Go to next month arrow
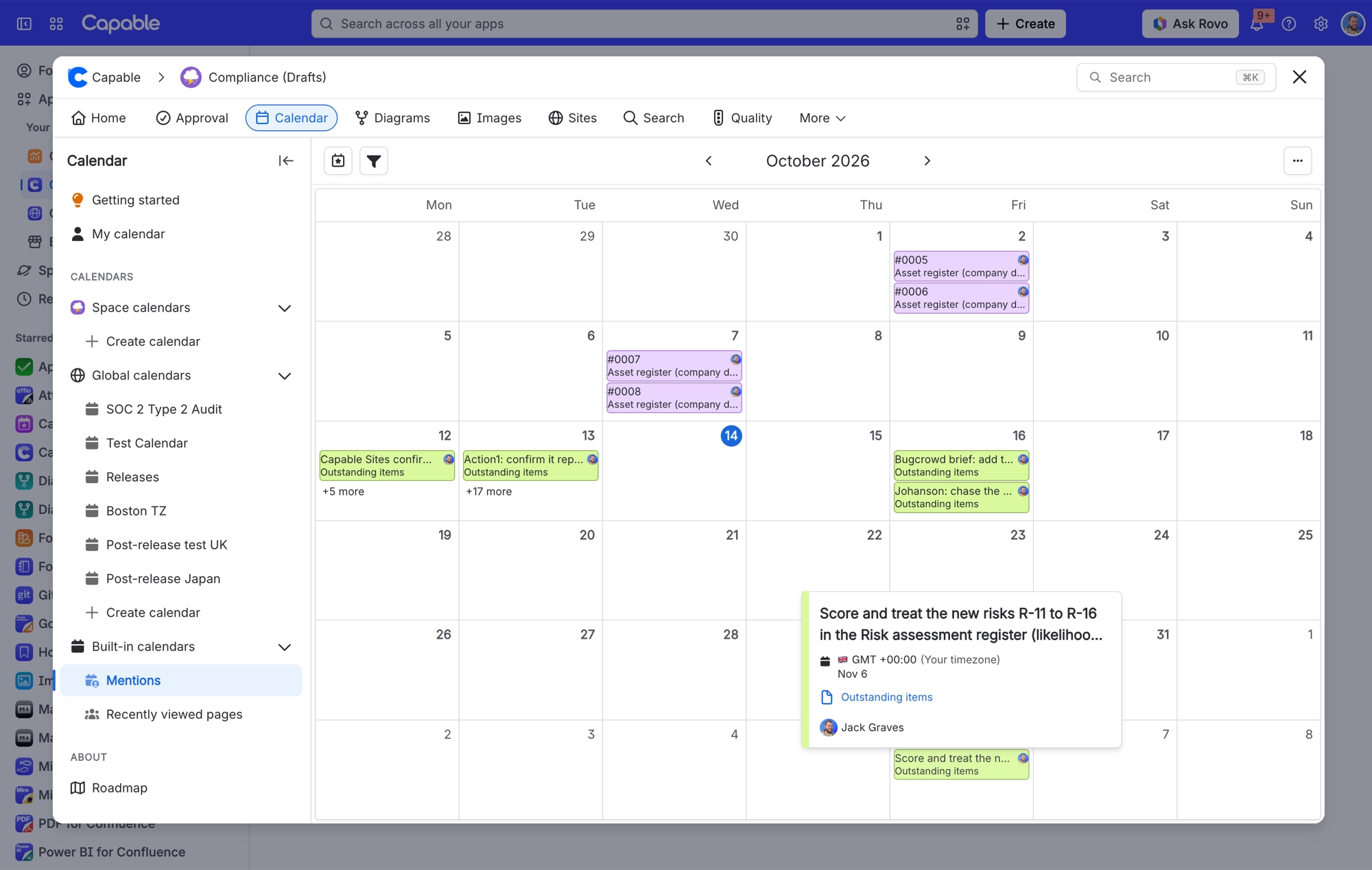1372x870 pixels. click(x=927, y=161)
